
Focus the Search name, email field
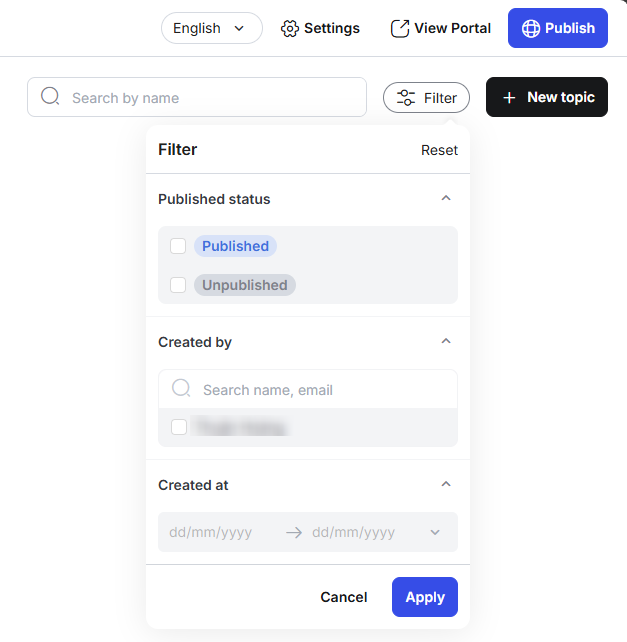(x=308, y=389)
